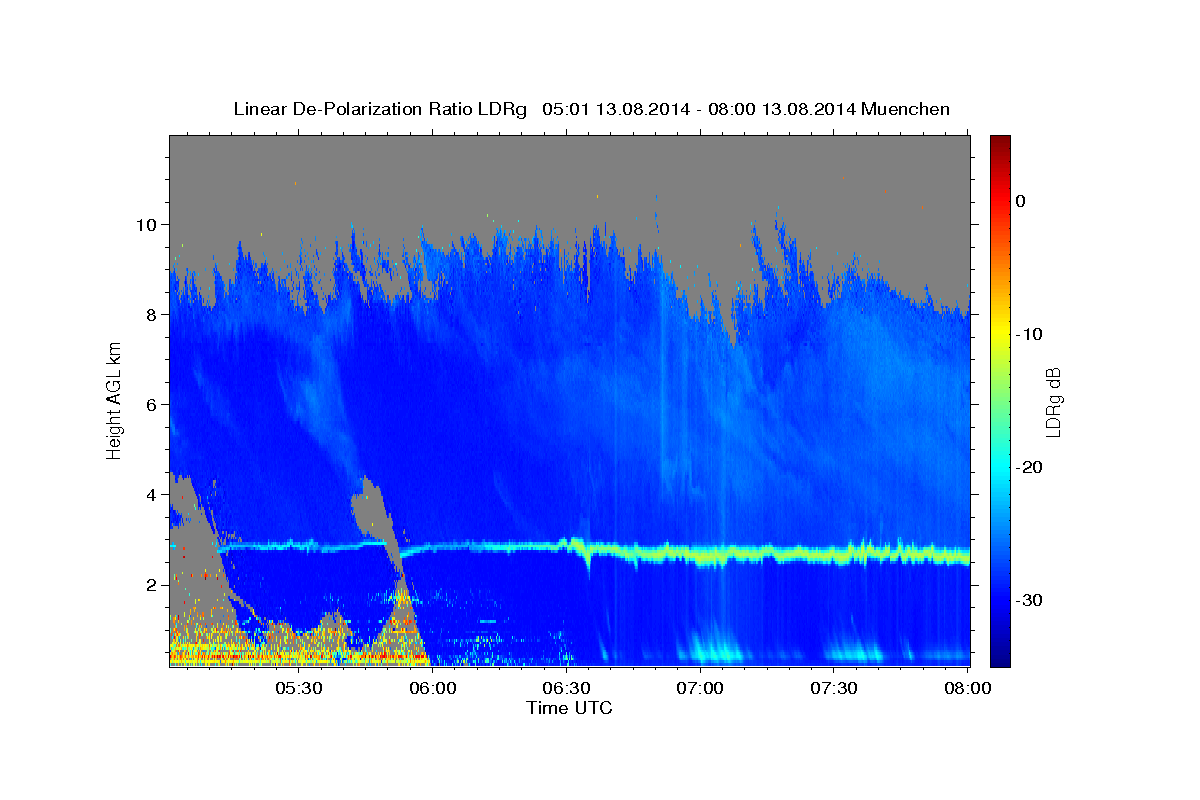Click the '07:00' time axis label
Screen dimensions: 1200x800
click(x=700, y=688)
